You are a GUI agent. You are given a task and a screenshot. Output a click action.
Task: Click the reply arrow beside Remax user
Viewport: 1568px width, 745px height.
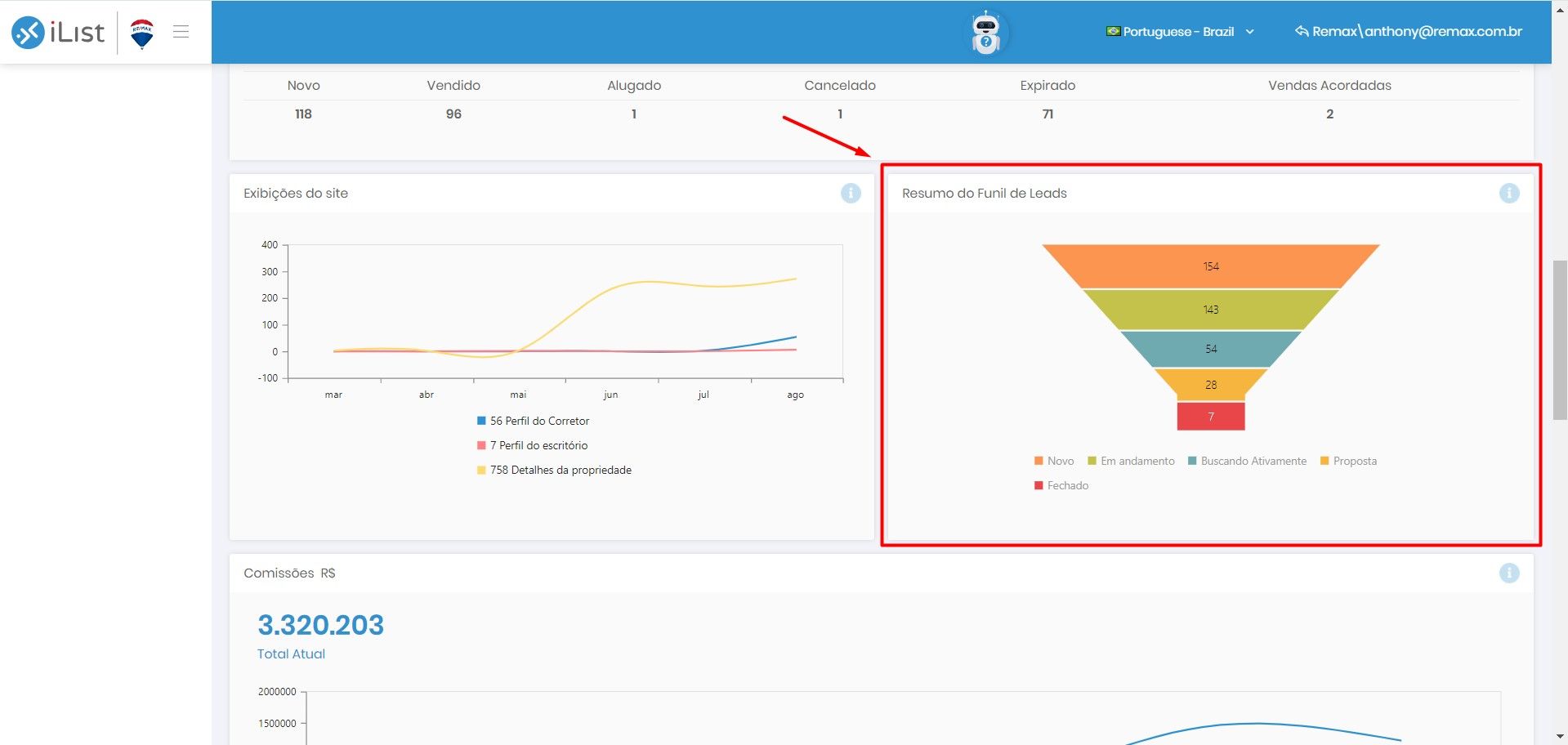[x=1302, y=31]
